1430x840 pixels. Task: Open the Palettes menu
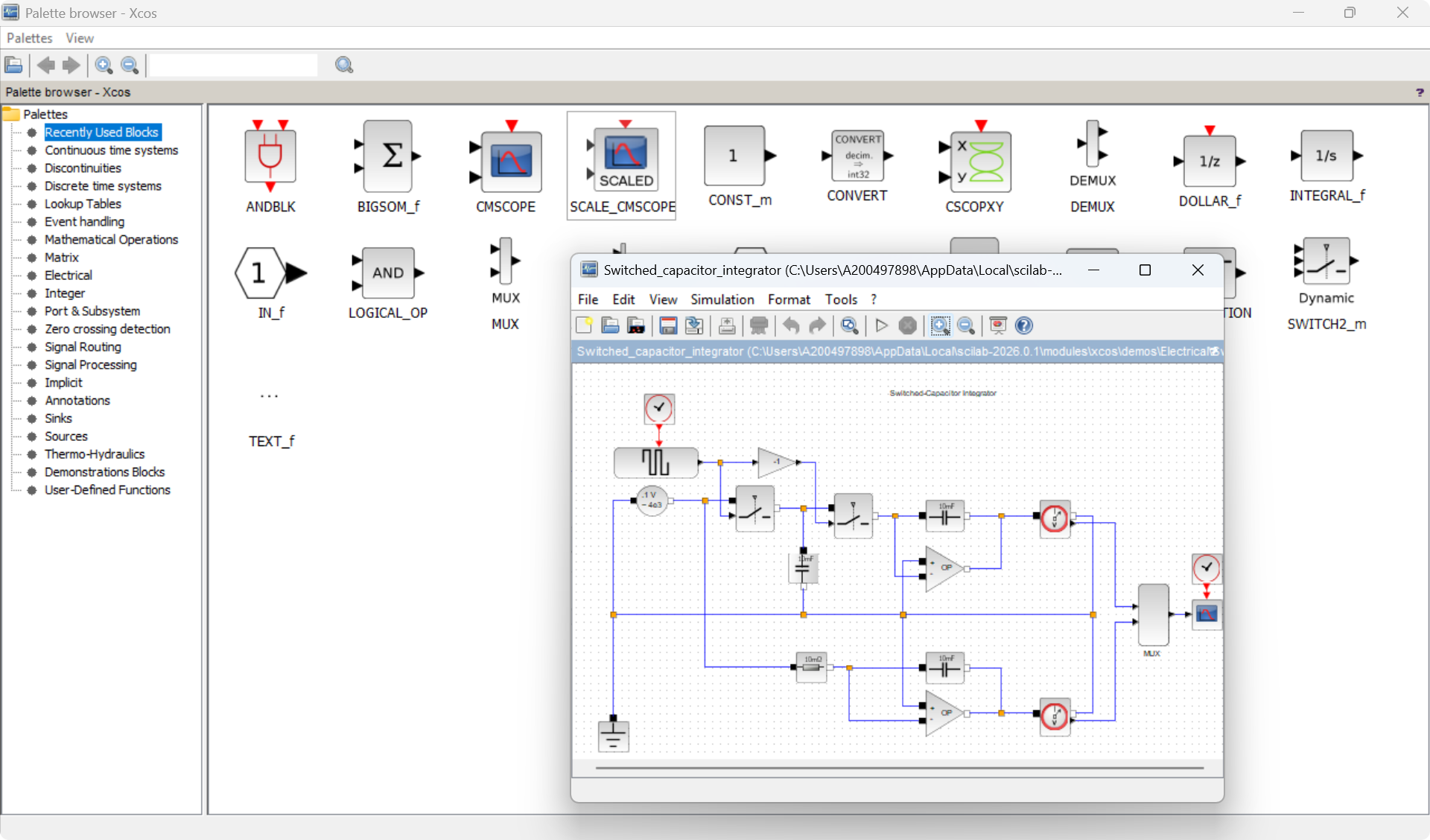tap(29, 38)
